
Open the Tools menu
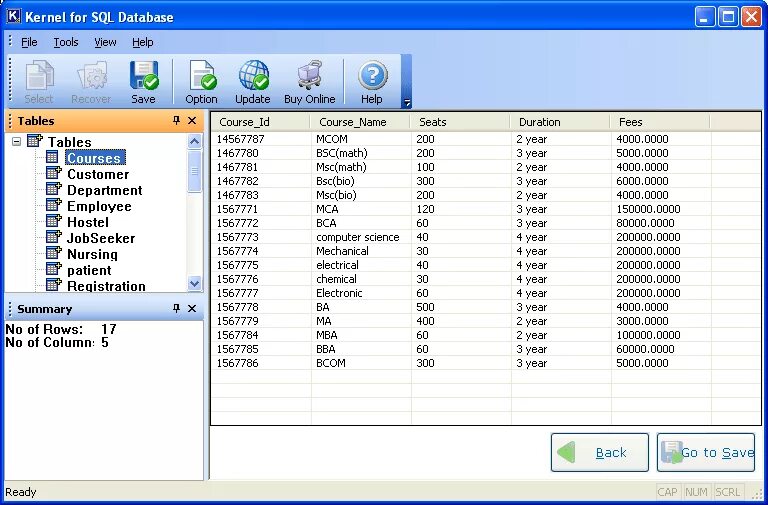pos(66,43)
